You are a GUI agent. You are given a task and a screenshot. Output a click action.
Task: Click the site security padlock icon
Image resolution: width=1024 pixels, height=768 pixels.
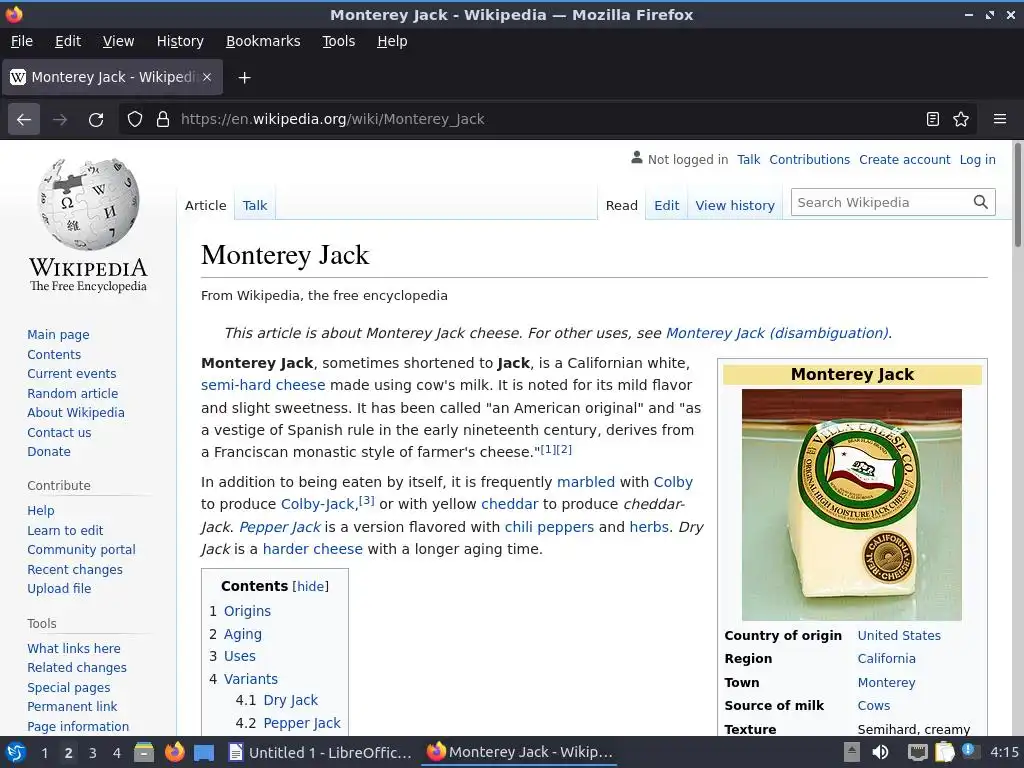(x=163, y=120)
